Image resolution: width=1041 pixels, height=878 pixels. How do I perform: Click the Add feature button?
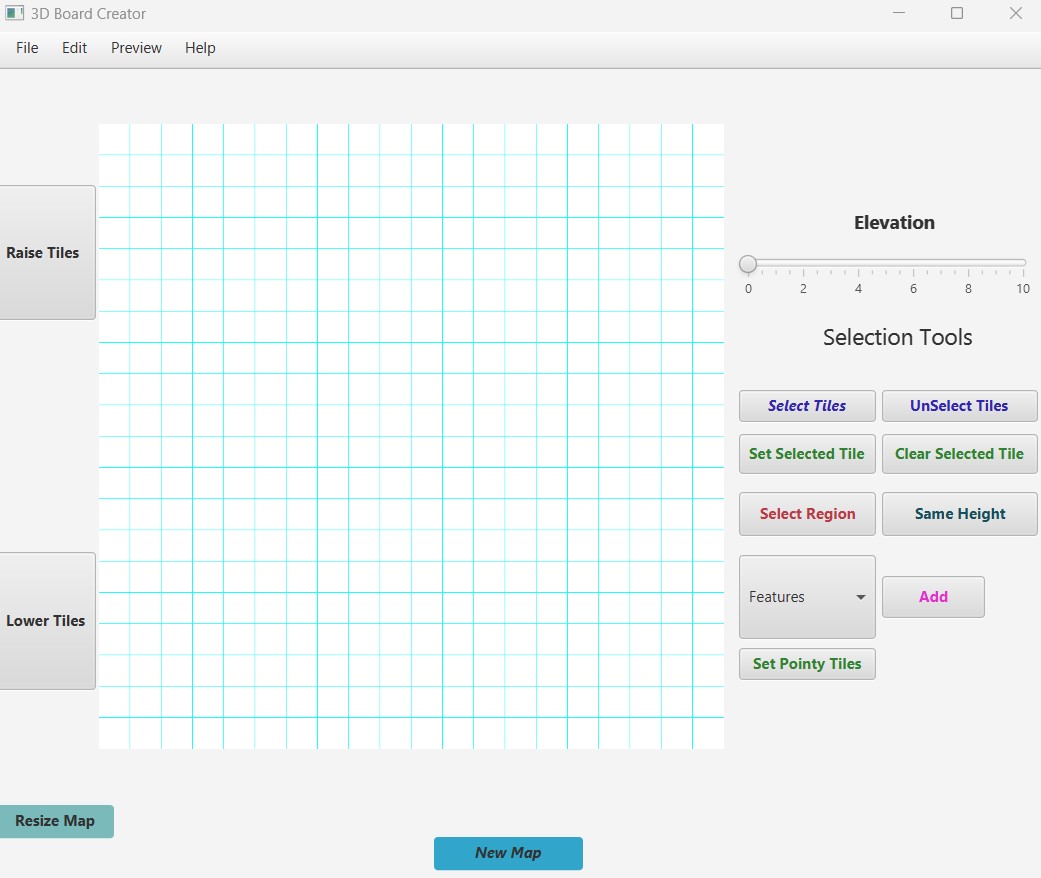(x=933, y=597)
